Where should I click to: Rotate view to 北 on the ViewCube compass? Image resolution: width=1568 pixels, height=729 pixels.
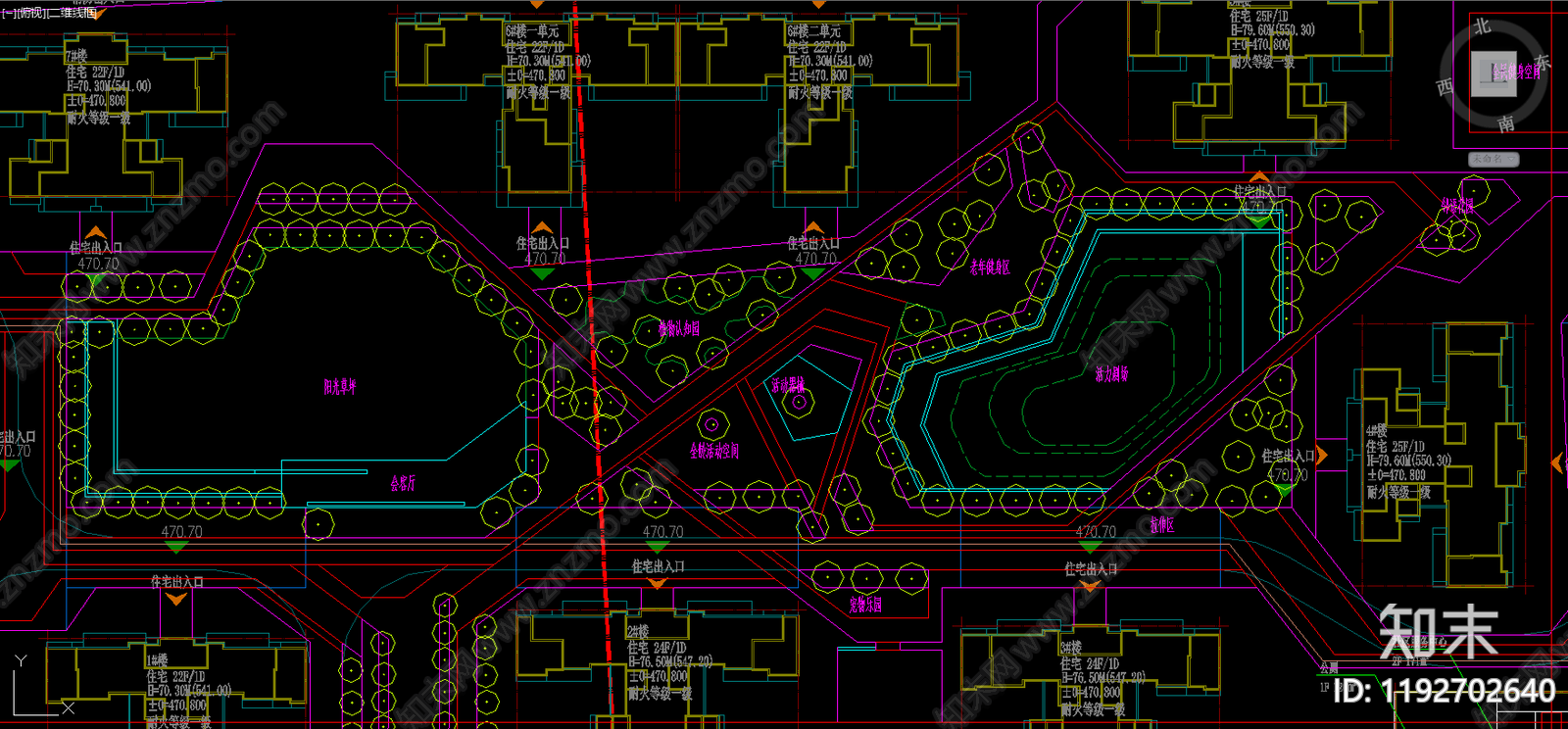1483,26
